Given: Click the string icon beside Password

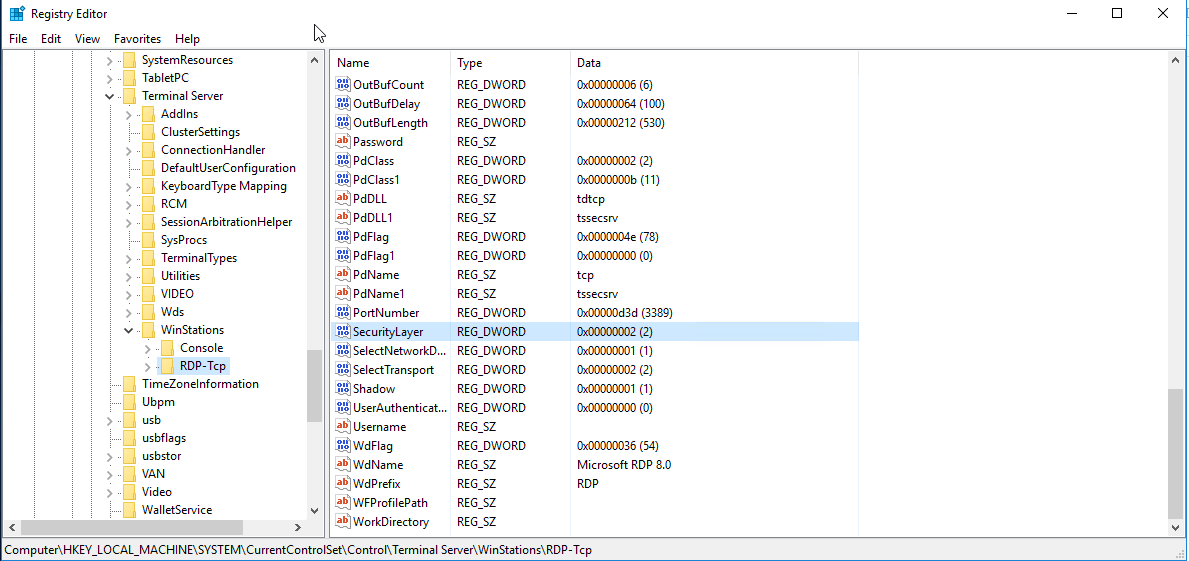Looking at the screenshot, I should tap(343, 142).
